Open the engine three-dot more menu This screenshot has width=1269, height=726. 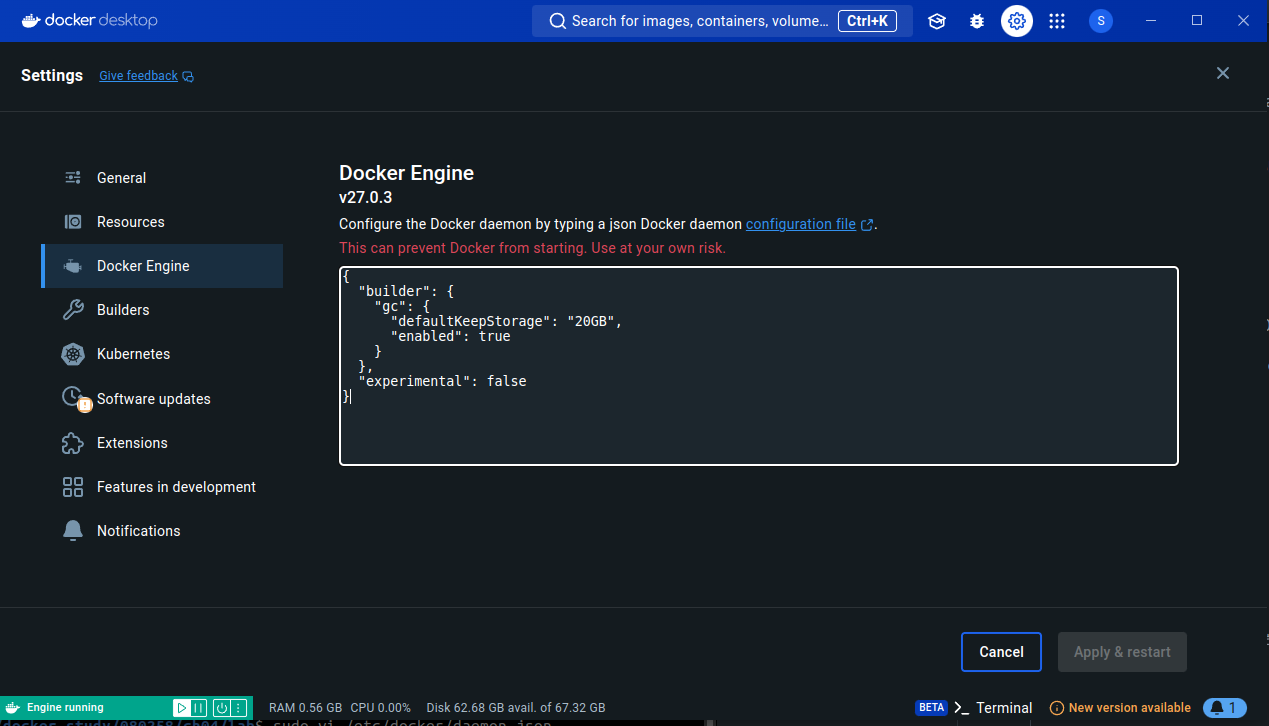[x=238, y=707]
